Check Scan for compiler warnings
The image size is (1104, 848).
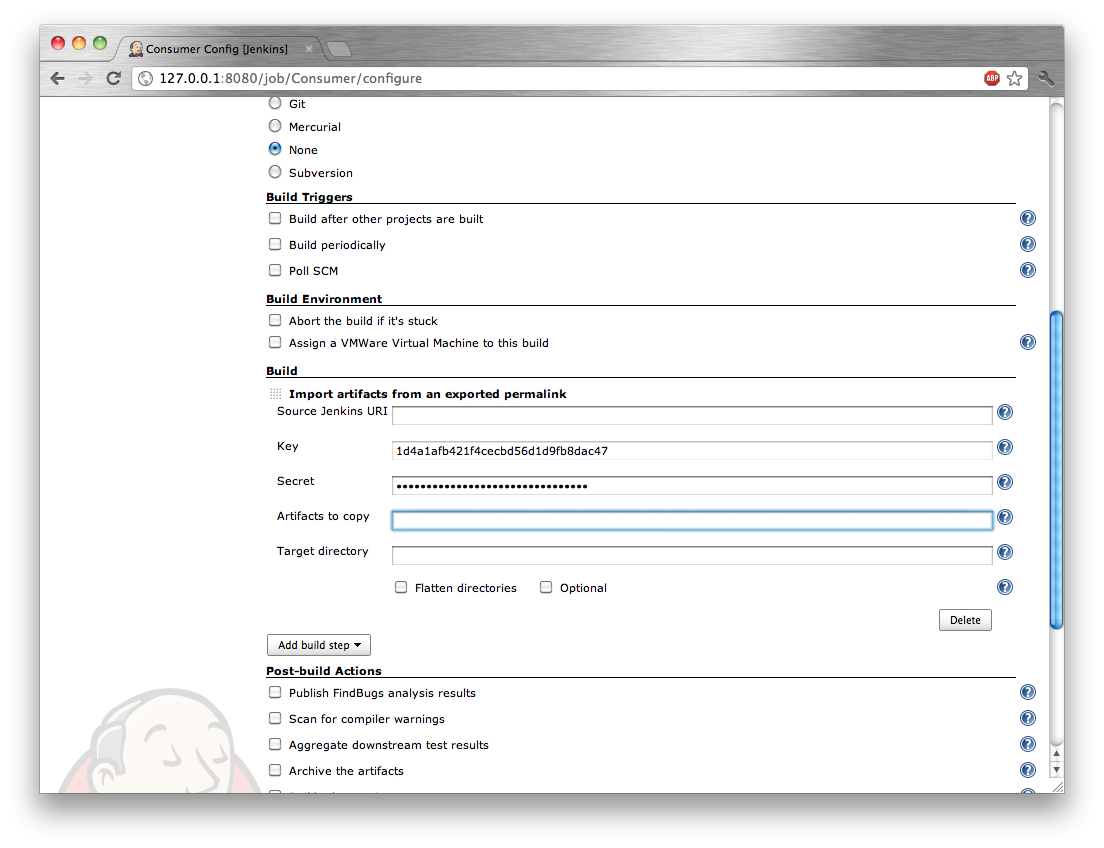click(275, 718)
